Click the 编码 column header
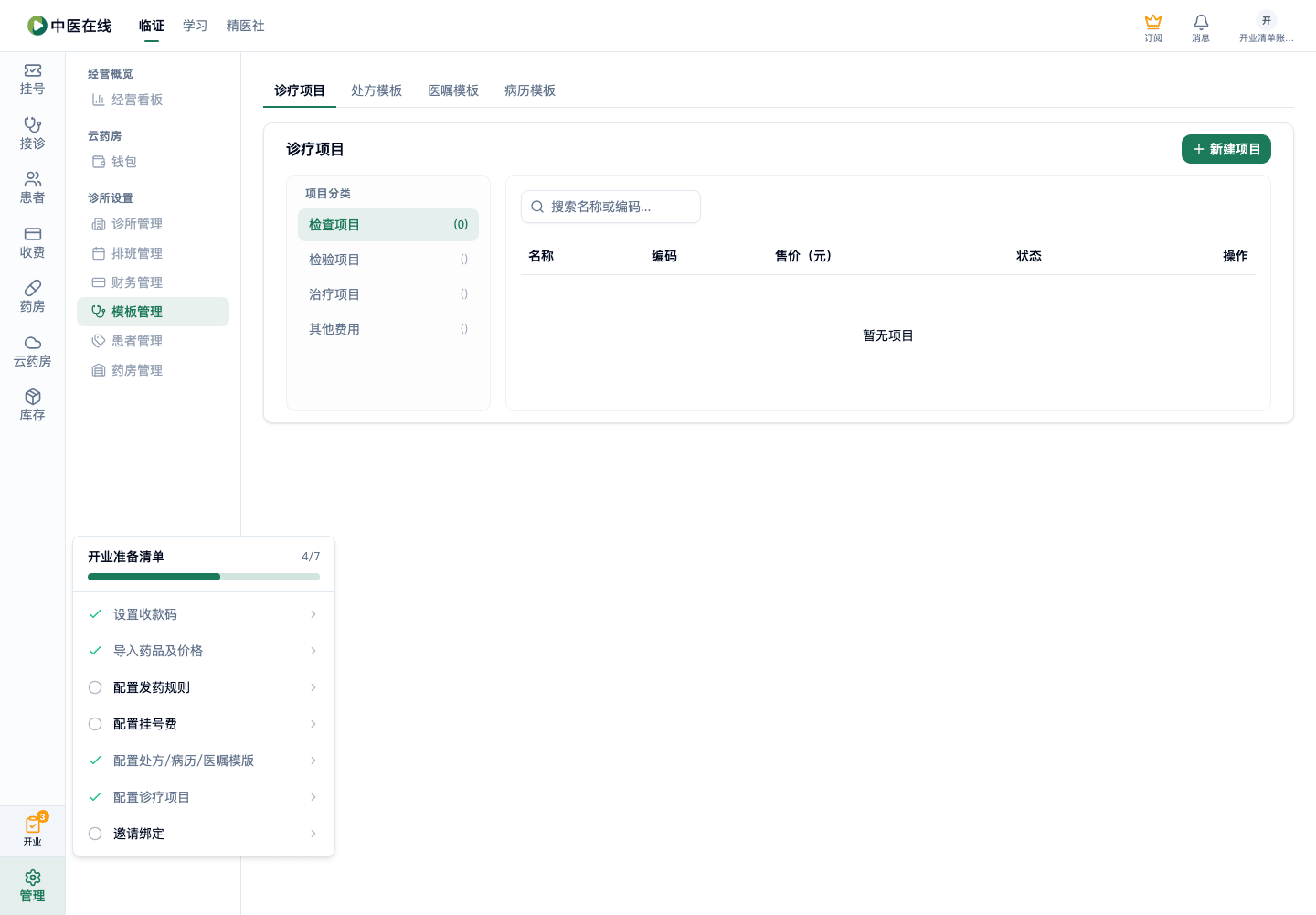 [664, 256]
